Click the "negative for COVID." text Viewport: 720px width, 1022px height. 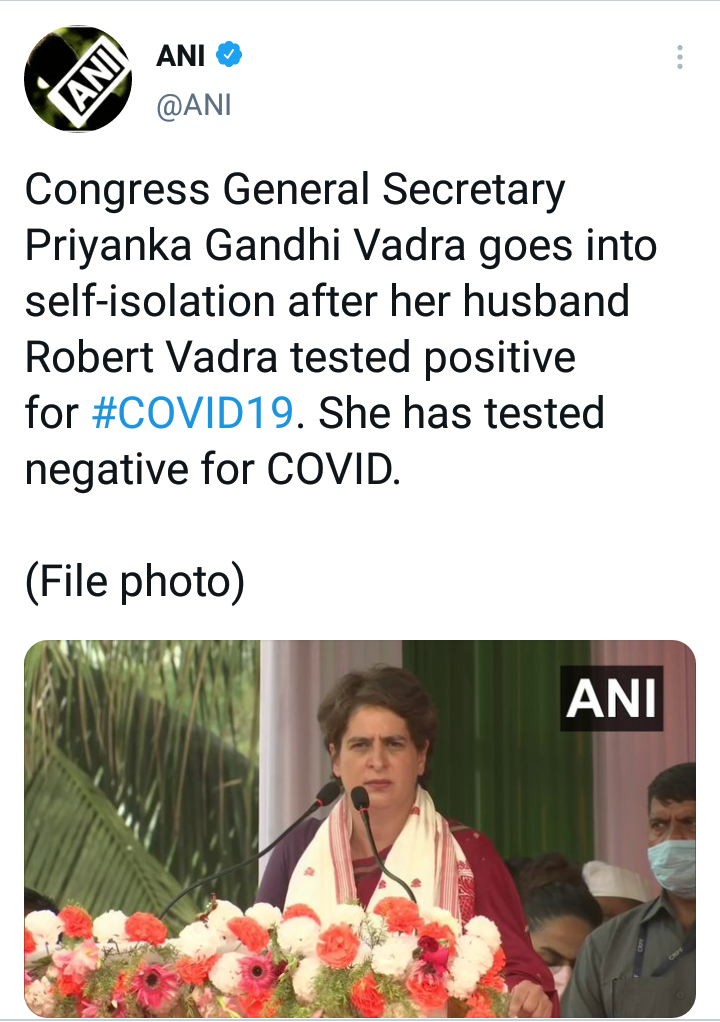pyautogui.click(x=212, y=468)
